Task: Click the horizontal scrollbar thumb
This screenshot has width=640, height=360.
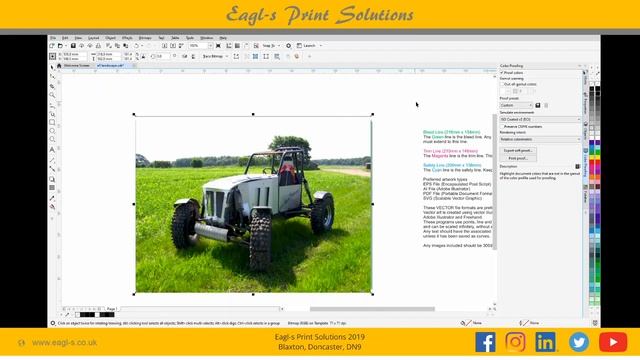Action: pos(372,309)
